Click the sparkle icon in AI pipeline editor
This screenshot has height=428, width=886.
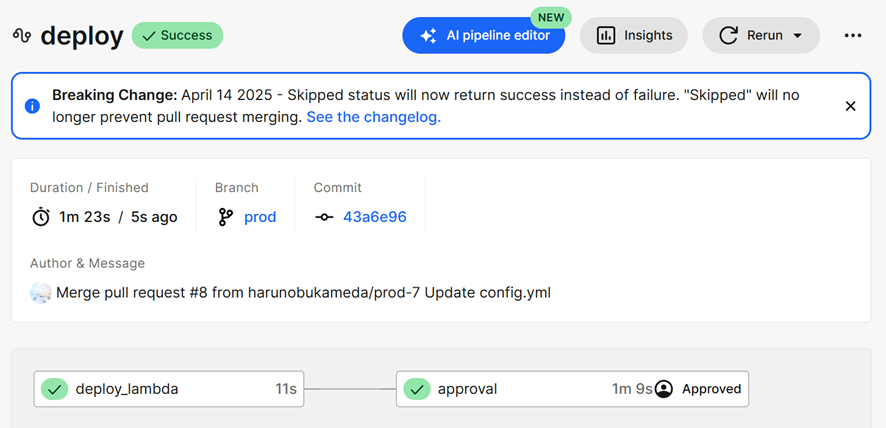428,36
